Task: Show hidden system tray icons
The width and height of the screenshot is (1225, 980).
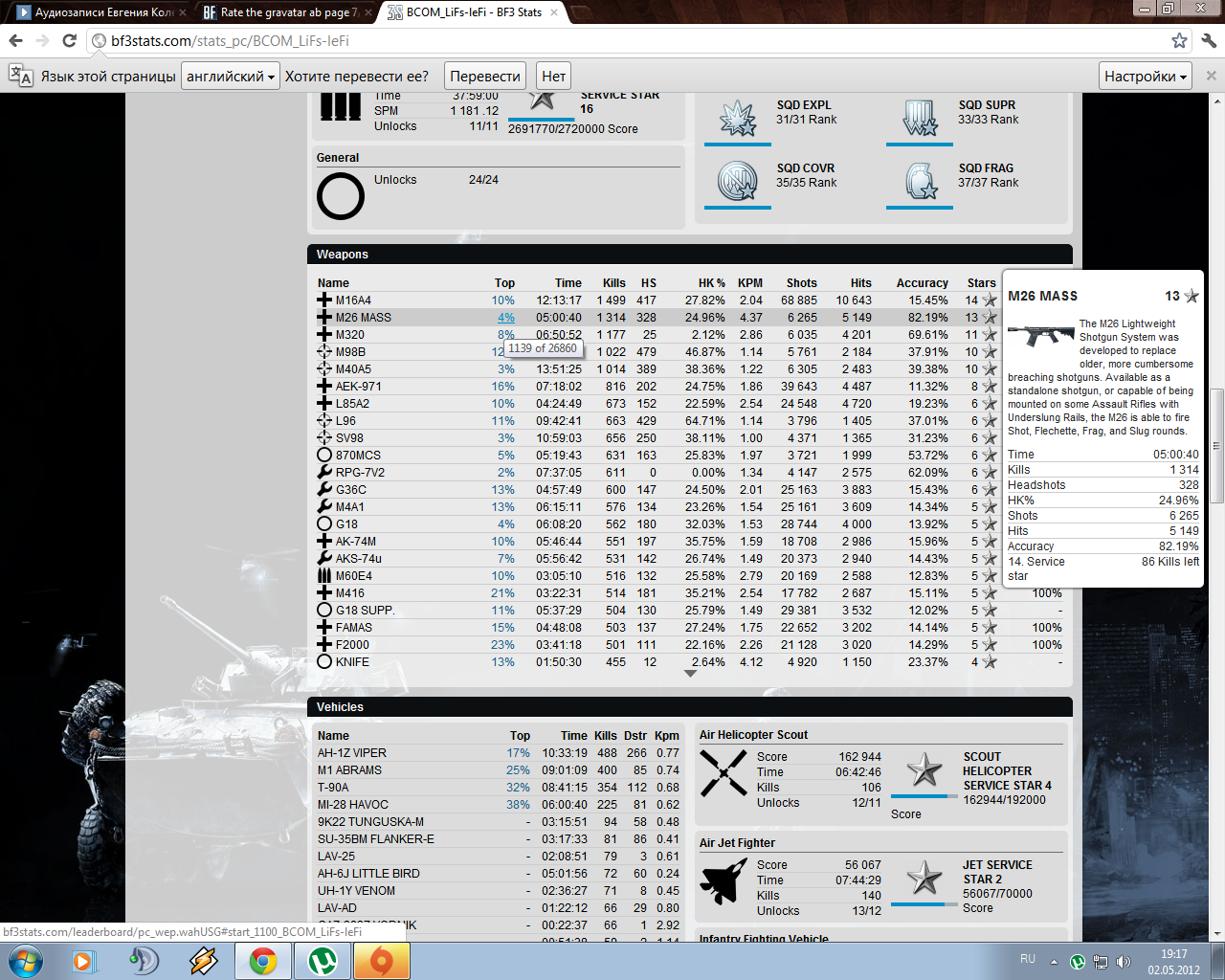Action: tap(1054, 961)
